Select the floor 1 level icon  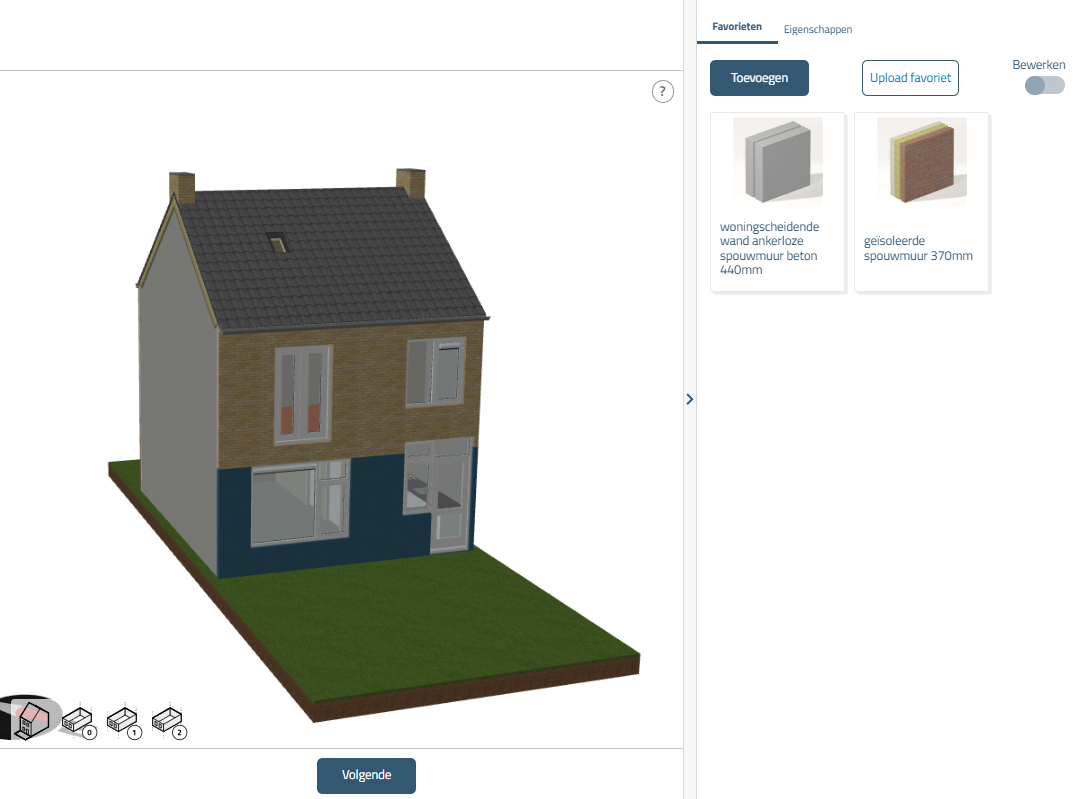(123, 720)
